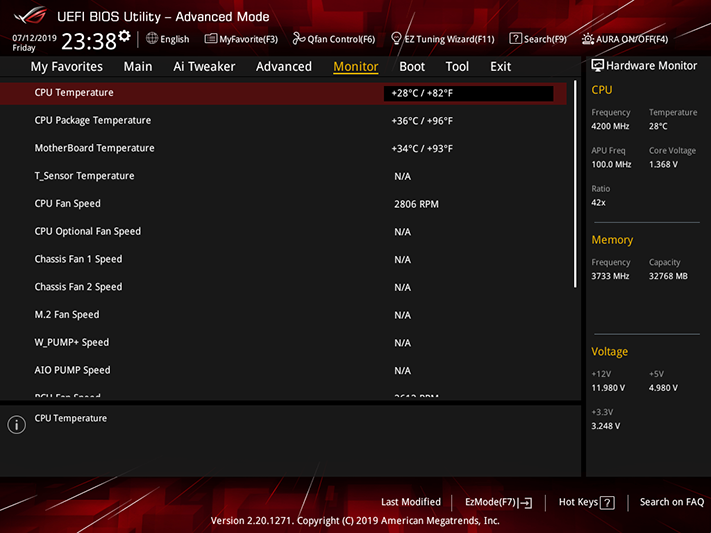The height and width of the screenshot is (533, 711).
Task: Click the settings list scrollbar
Action: (x=575, y=184)
